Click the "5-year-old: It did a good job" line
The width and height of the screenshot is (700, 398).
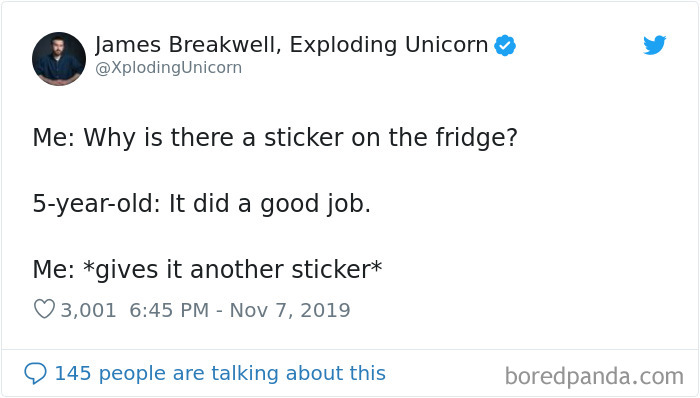[x=202, y=204]
